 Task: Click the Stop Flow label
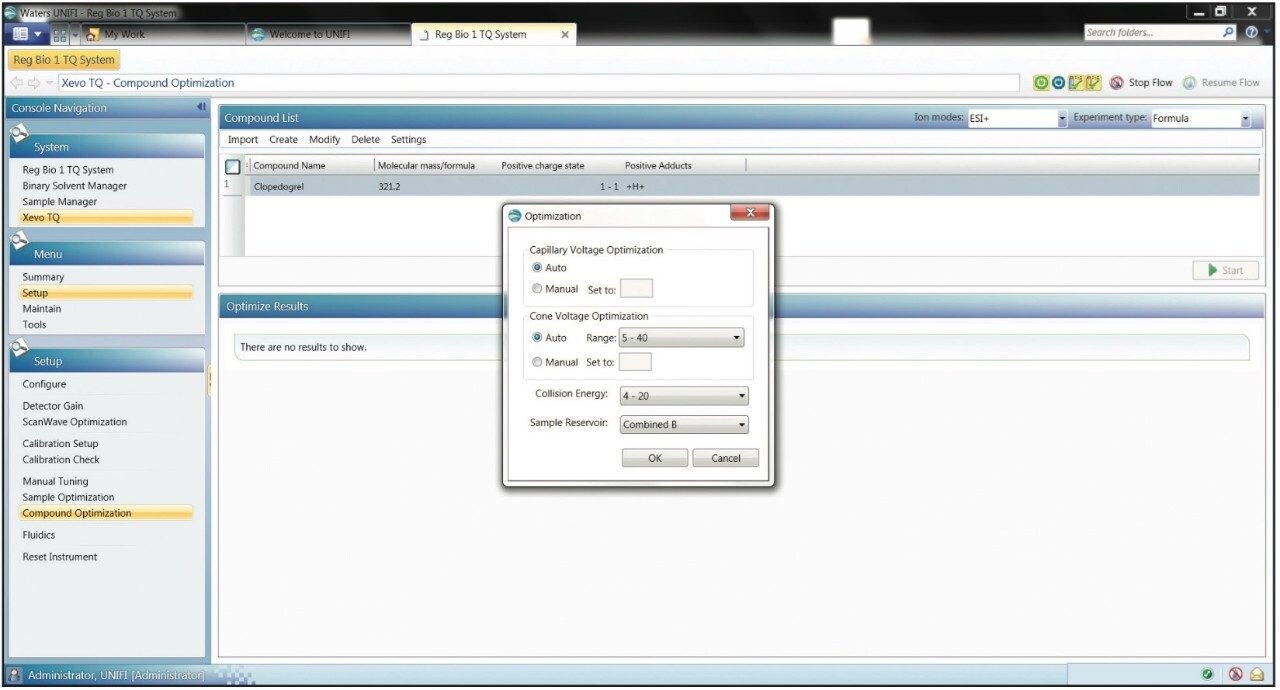point(1150,83)
